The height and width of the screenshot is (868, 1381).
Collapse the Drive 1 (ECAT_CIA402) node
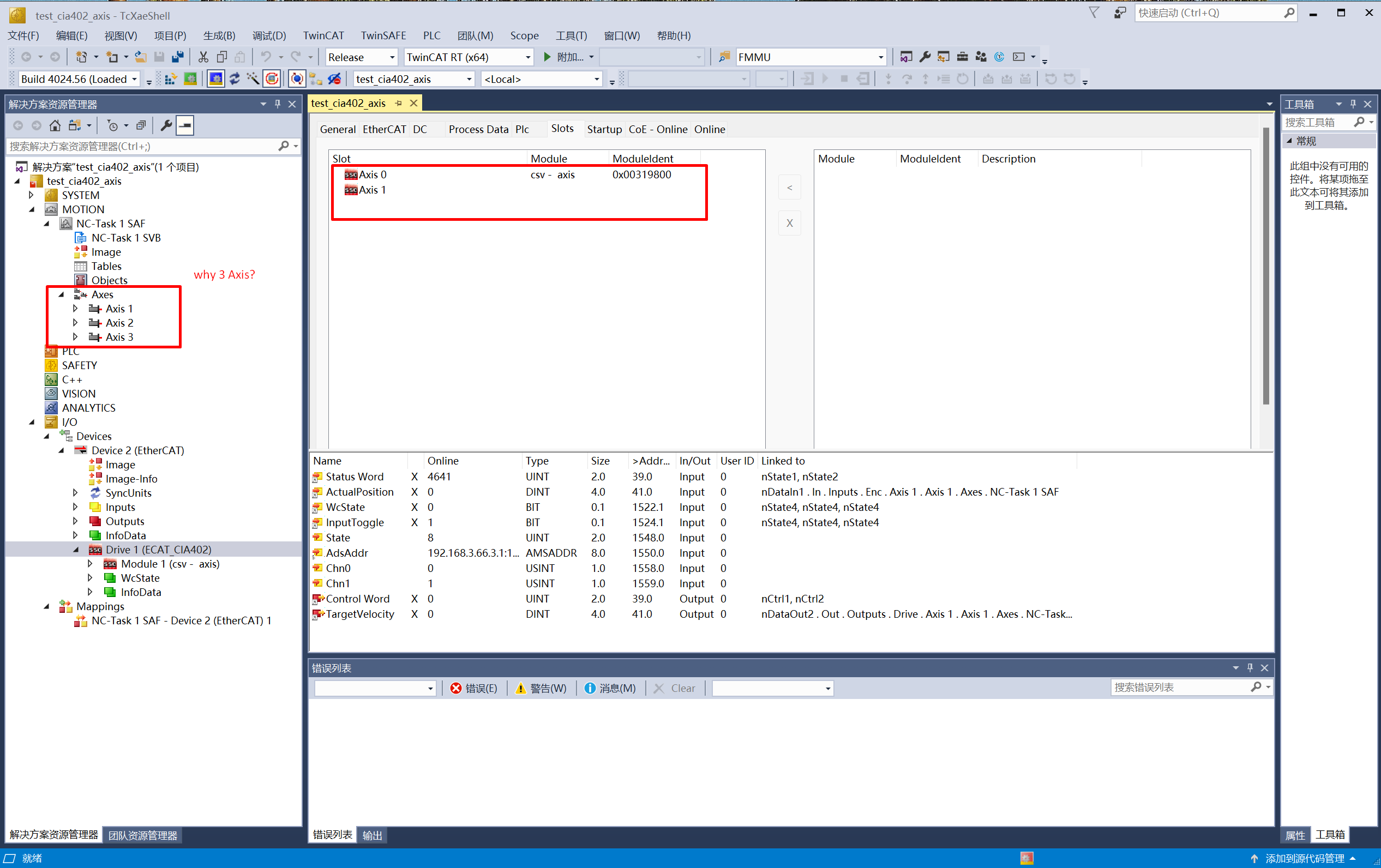tap(76, 549)
